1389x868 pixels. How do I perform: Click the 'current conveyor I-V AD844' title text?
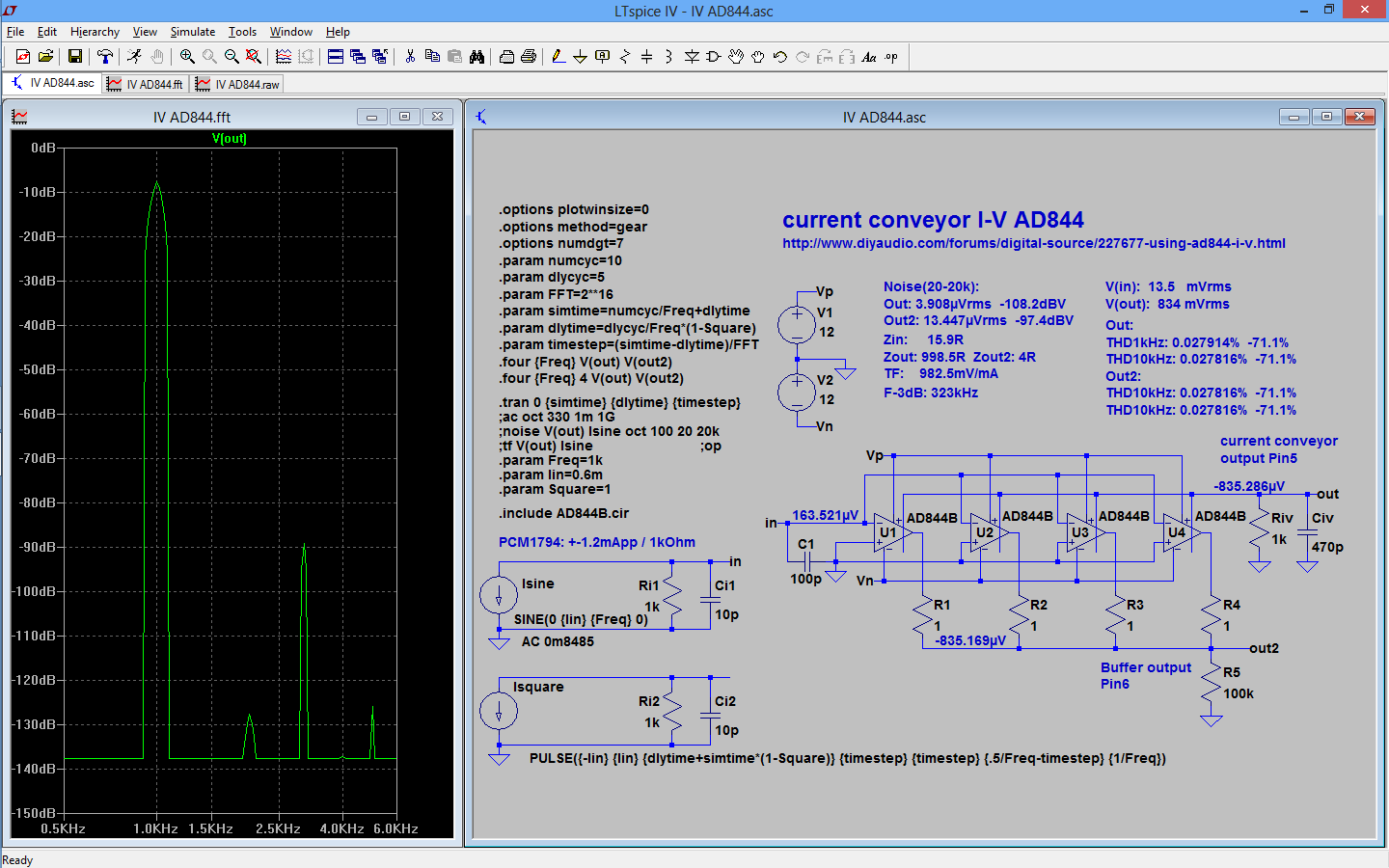pos(933,220)
